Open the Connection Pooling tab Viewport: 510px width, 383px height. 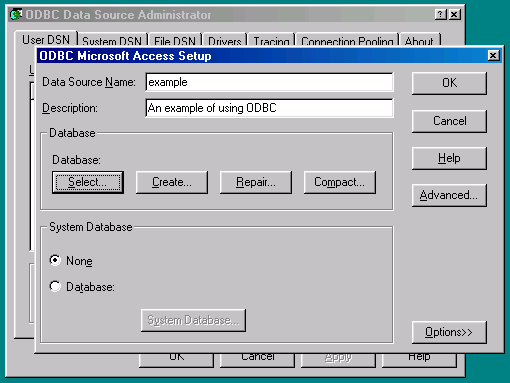click(347, 40)
